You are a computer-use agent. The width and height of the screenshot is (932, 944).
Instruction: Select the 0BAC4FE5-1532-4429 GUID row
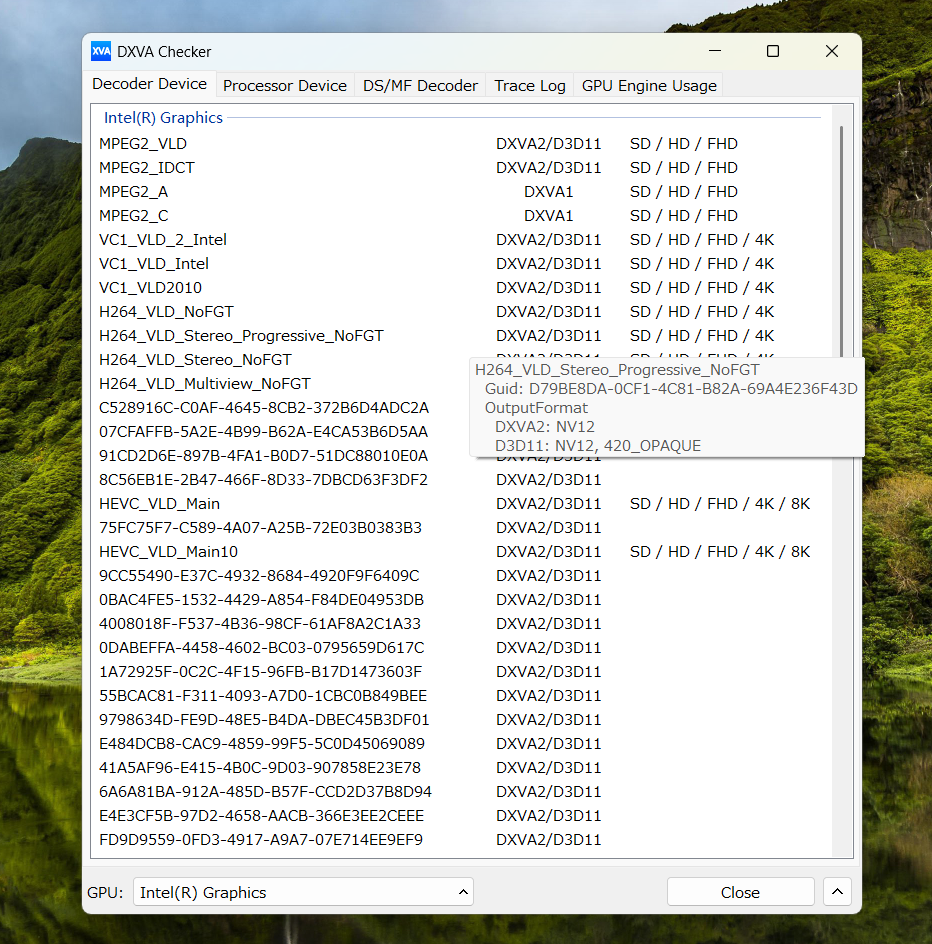pos(461,600)
